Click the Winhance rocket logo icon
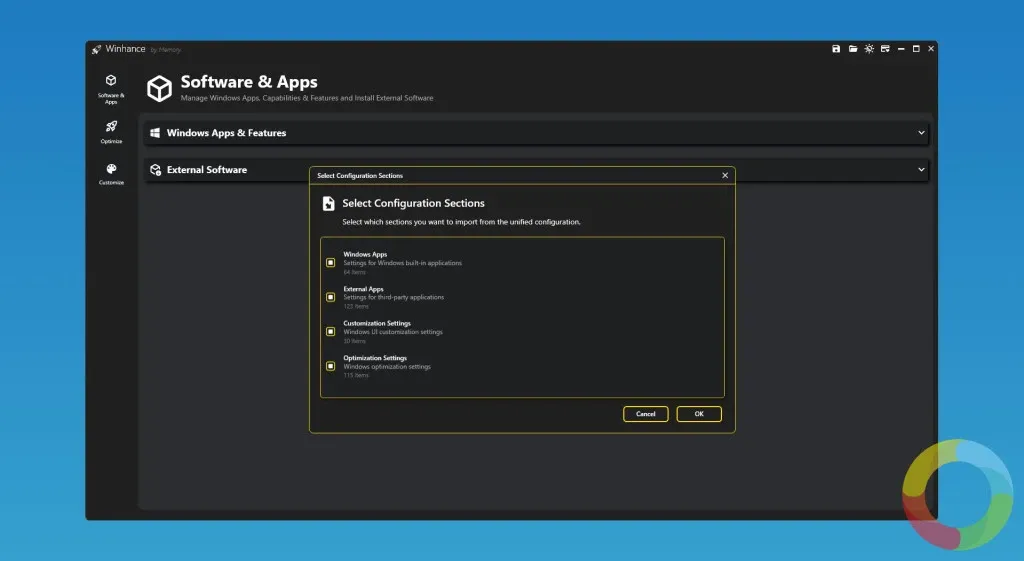The height and width of the screenshot is (561, 1024). click(96, 50)
